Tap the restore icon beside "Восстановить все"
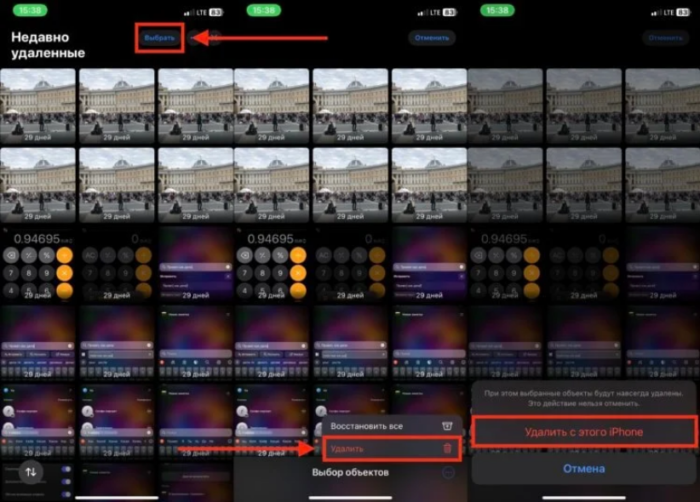The image size is (700, 502). point(447,427)
